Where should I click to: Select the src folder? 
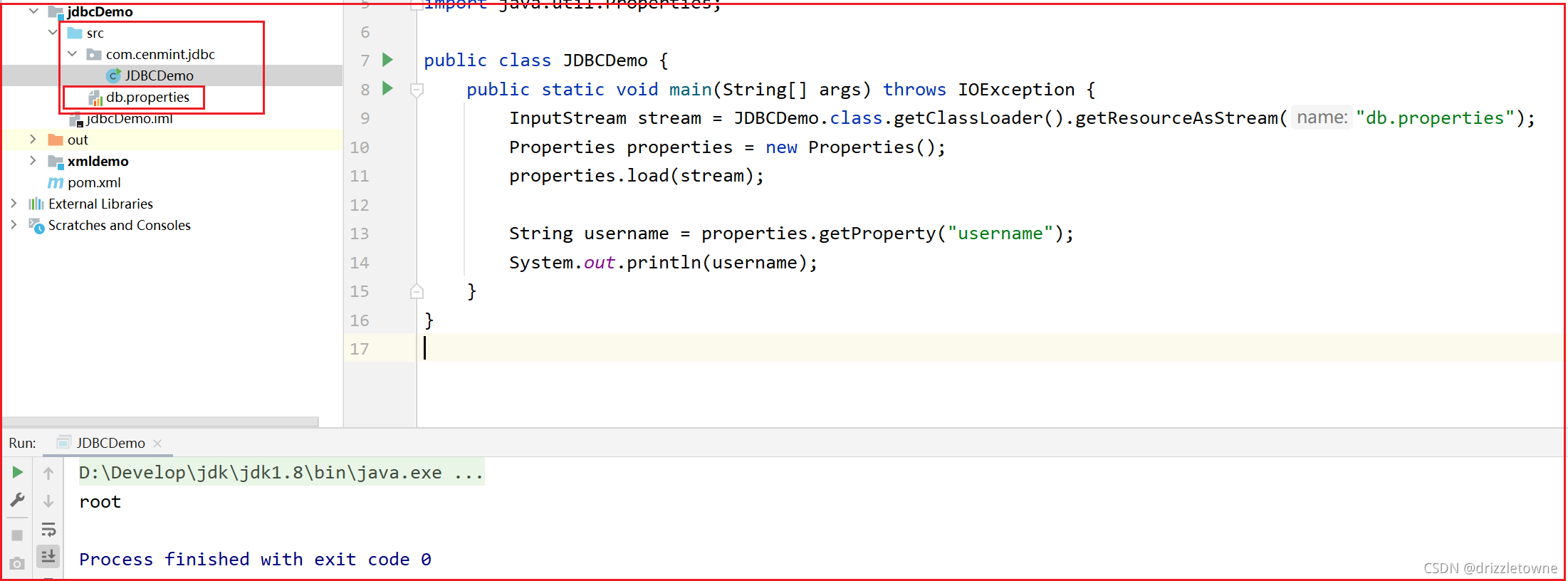(95, 33)
